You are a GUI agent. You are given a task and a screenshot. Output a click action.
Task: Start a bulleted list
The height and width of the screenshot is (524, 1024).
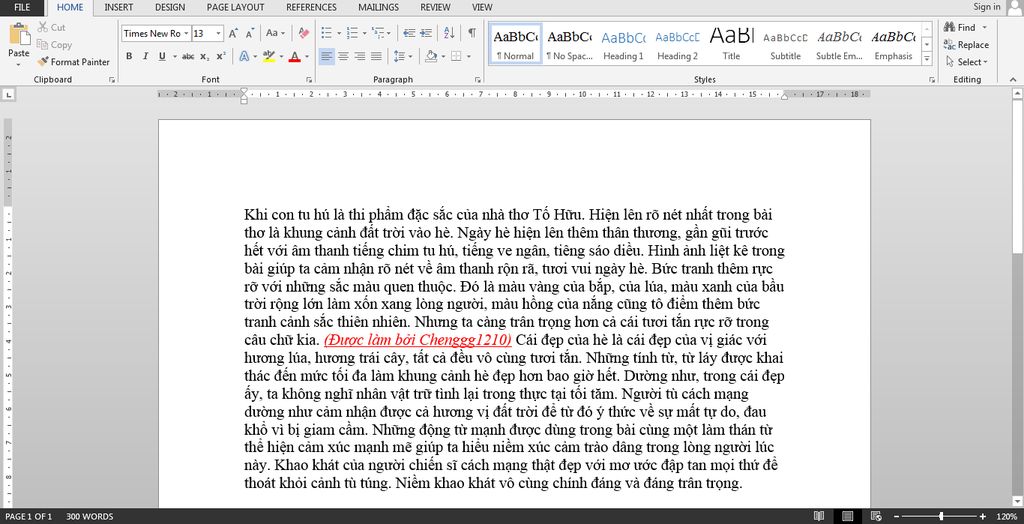(x=327, y=33)
